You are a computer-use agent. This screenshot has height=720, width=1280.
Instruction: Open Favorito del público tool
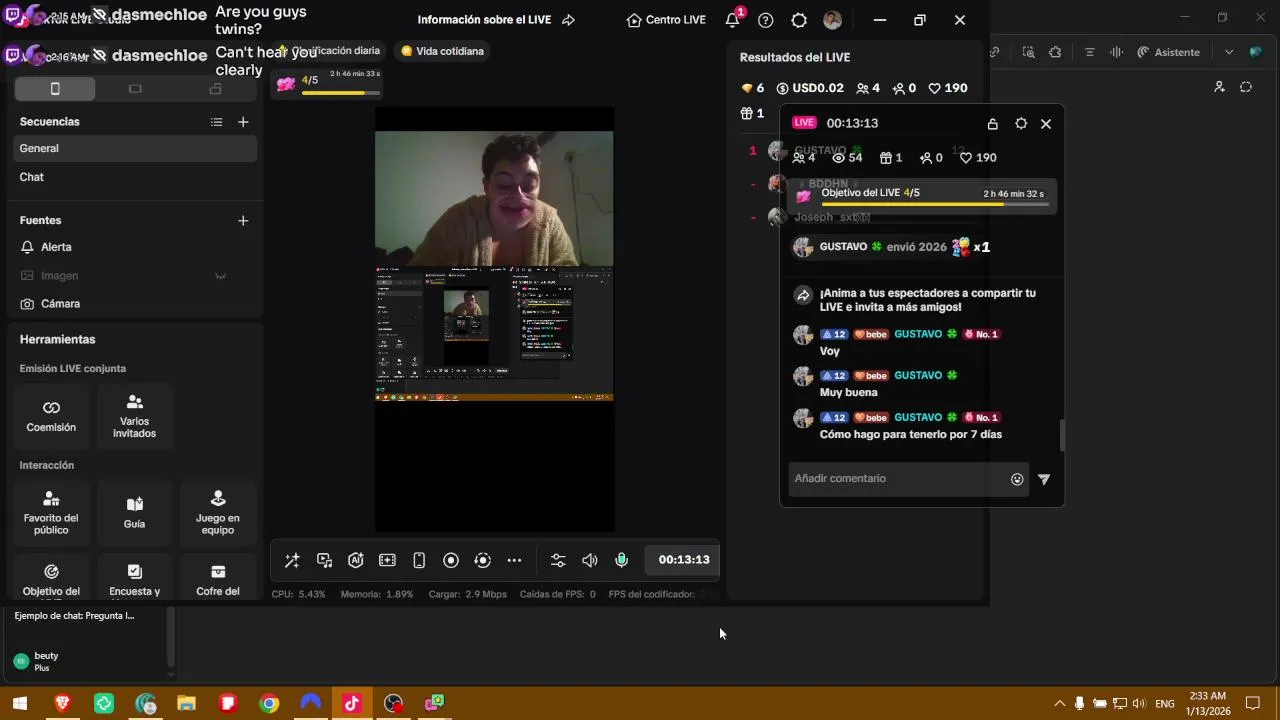51,512
